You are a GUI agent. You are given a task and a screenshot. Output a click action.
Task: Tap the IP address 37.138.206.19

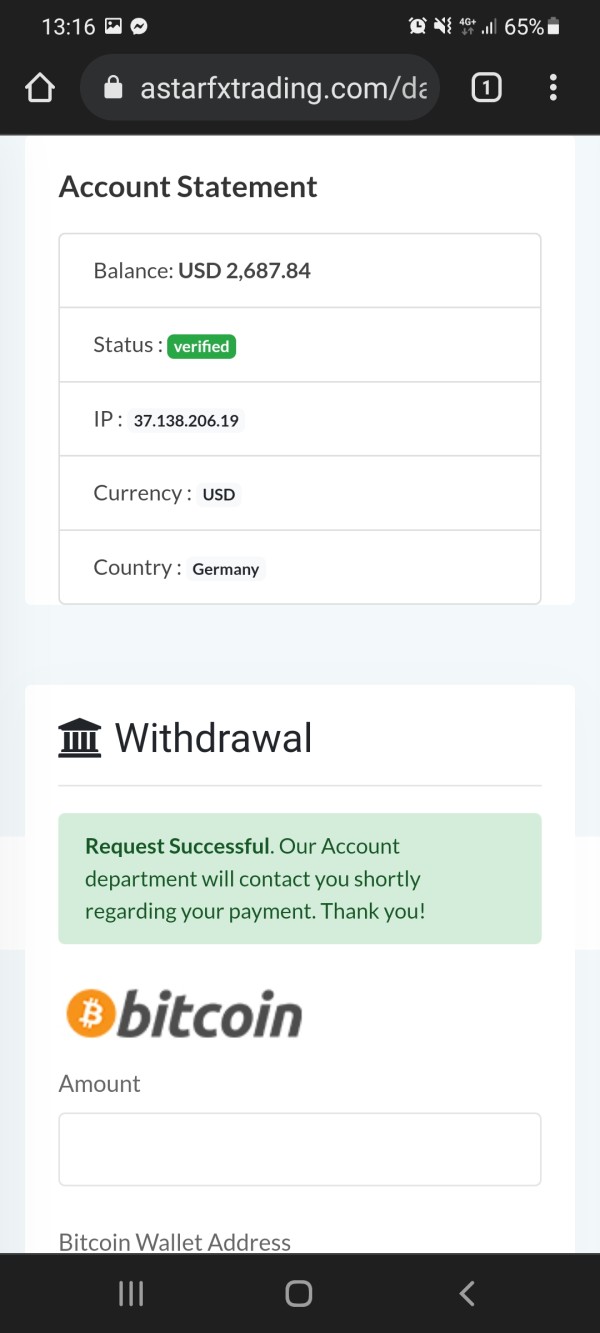[186, 421]
